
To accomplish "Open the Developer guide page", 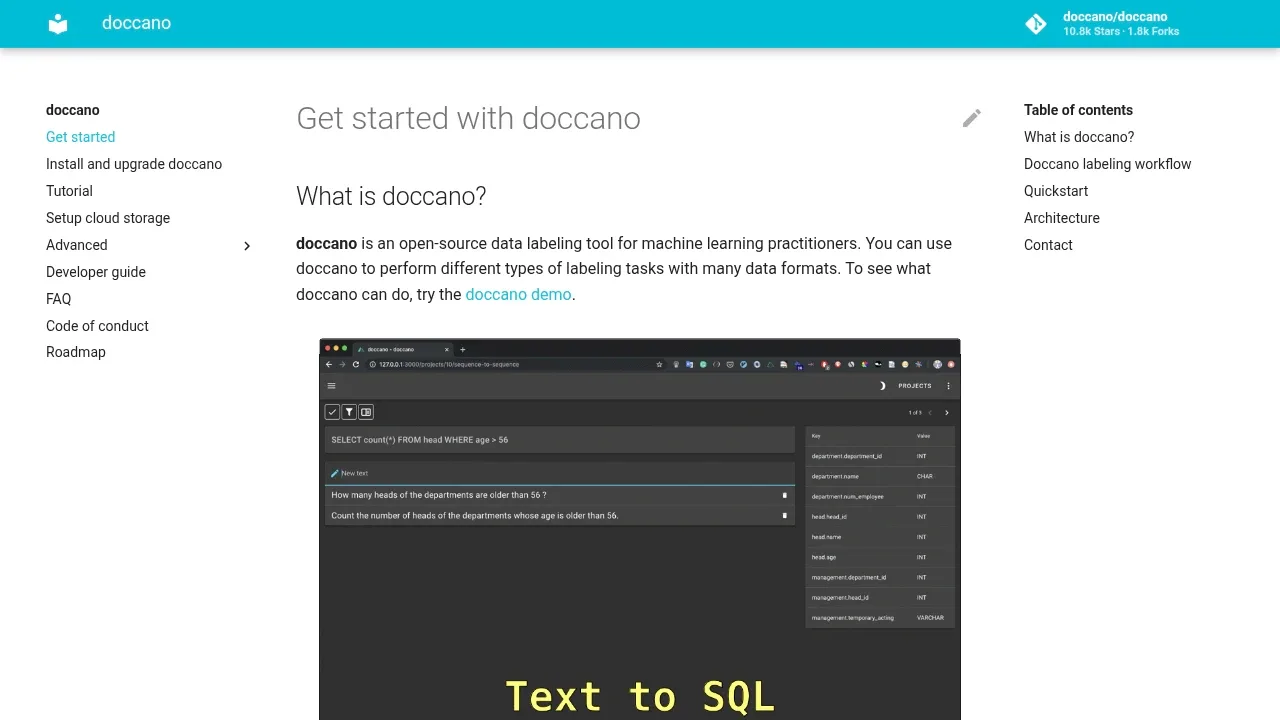I will [96, 272].
